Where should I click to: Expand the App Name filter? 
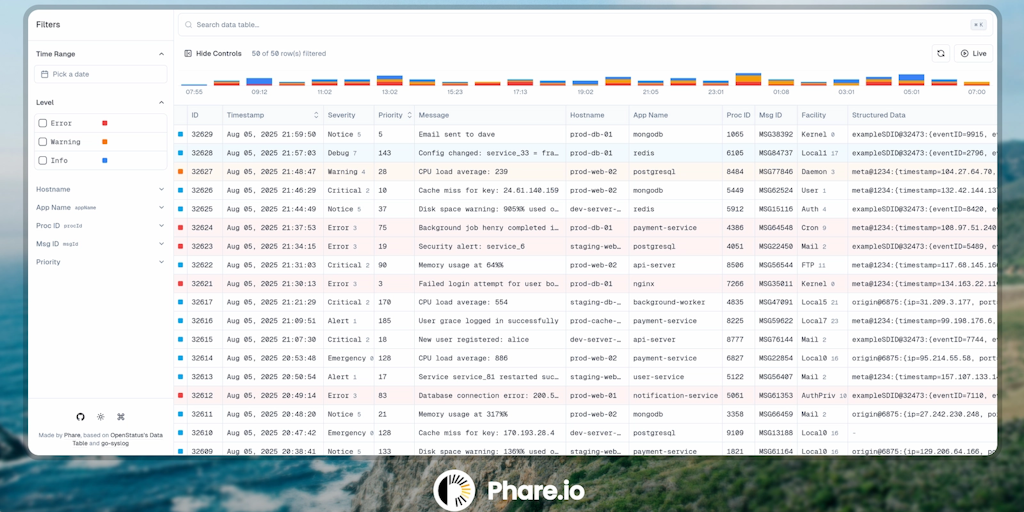[x=161, y=207]
